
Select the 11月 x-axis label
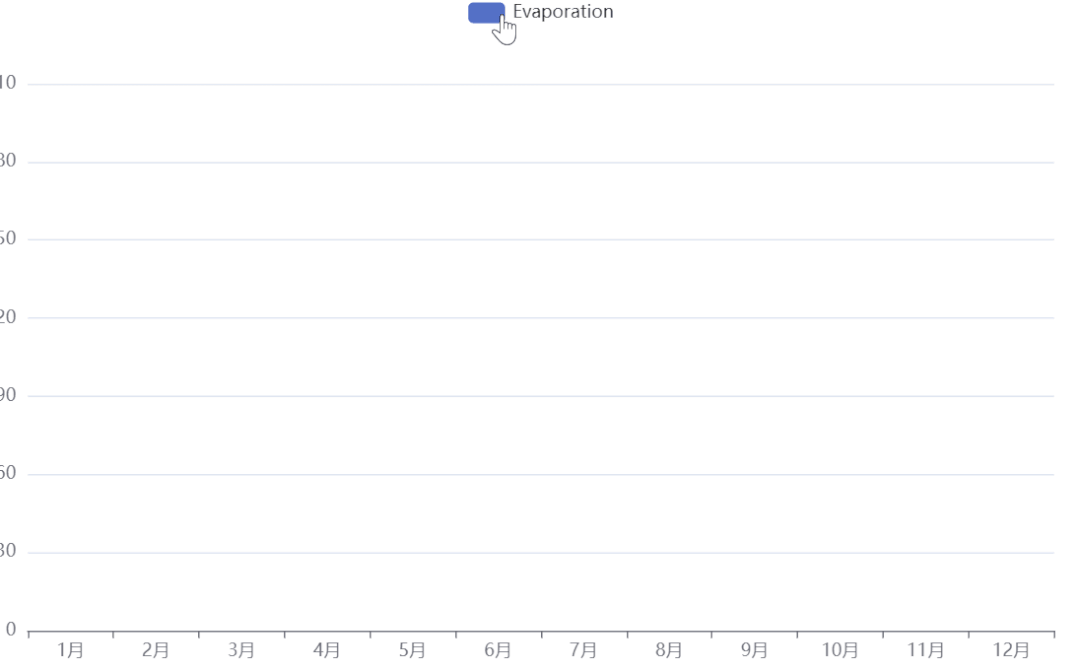click(x=925, y=650)
